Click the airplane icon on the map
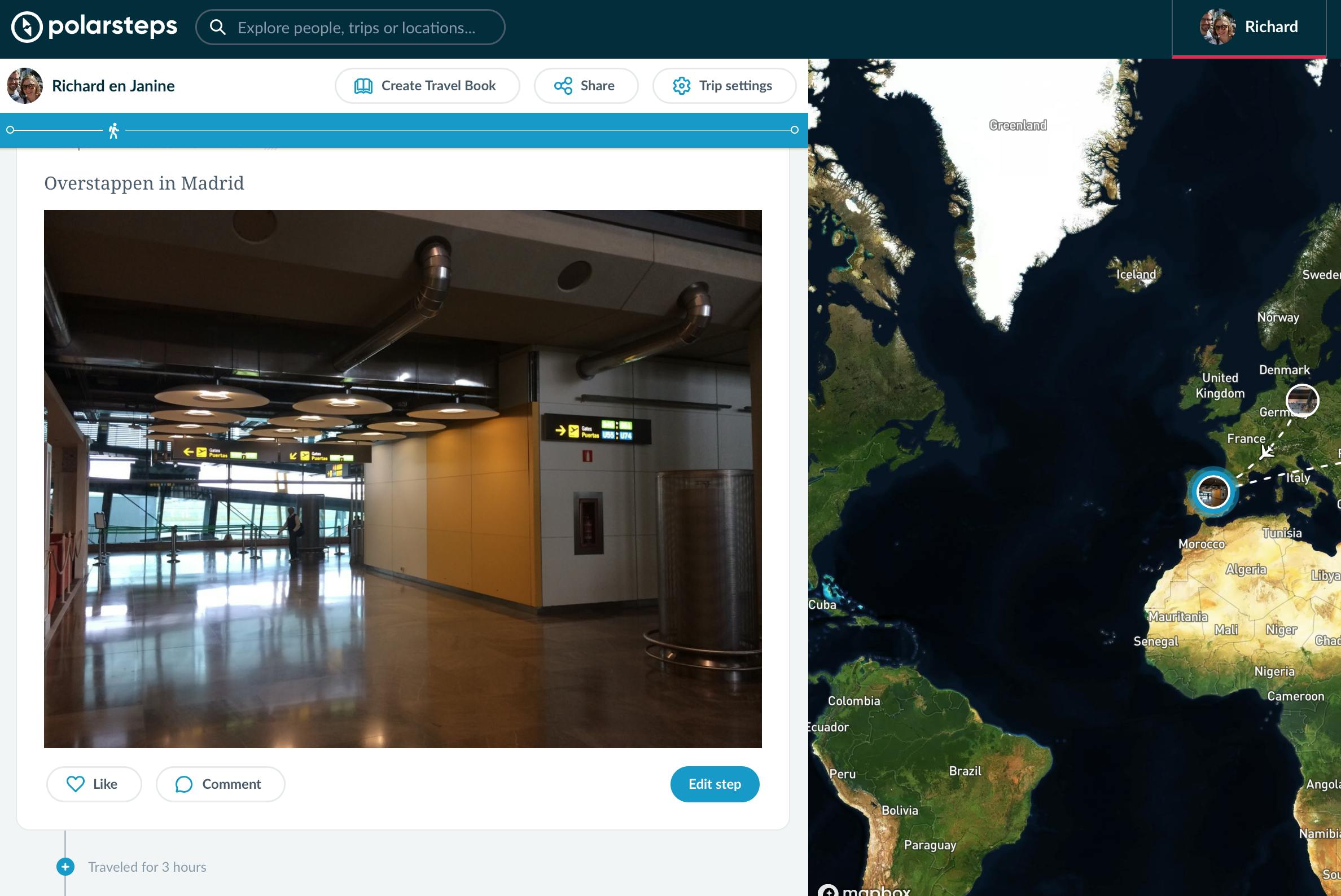The width and height of the screenshot is (1341, 896). (x=1267, y=453)
